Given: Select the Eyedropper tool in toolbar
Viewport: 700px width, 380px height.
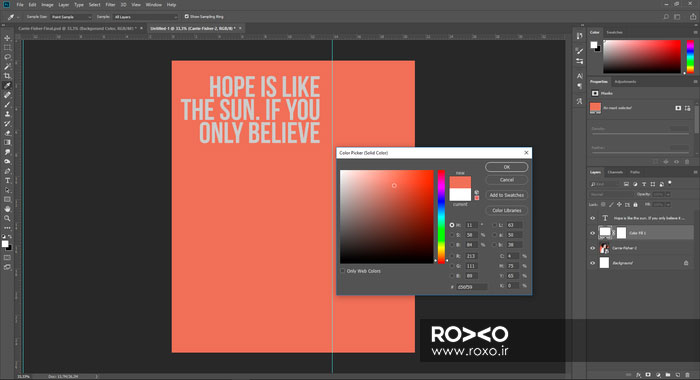Looking at the screenshot, I should click(7, 85).
